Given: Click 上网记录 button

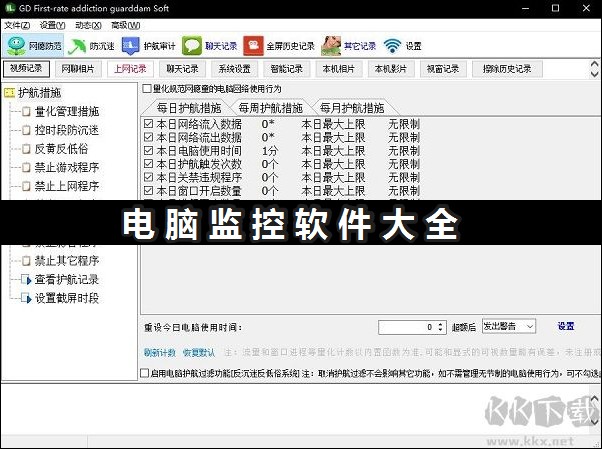Looking at the screenshot, I should (x=130, y=69).
